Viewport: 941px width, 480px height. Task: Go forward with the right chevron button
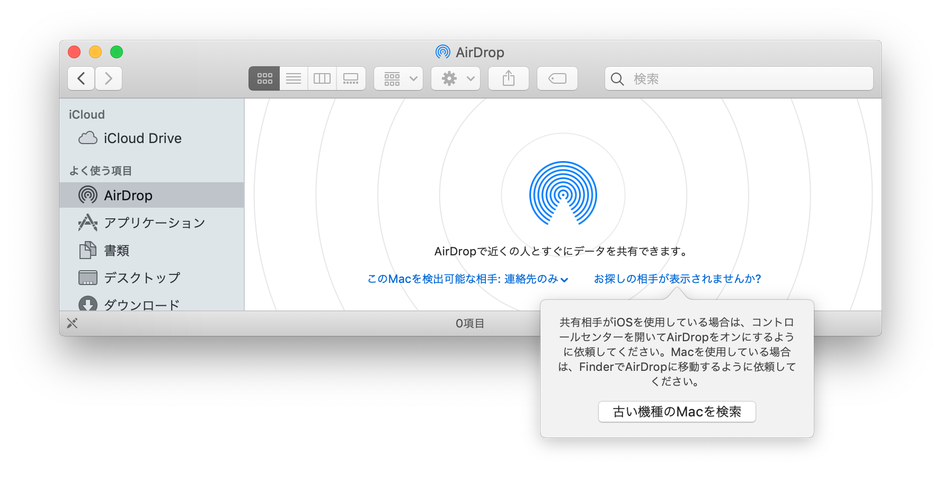109,79
